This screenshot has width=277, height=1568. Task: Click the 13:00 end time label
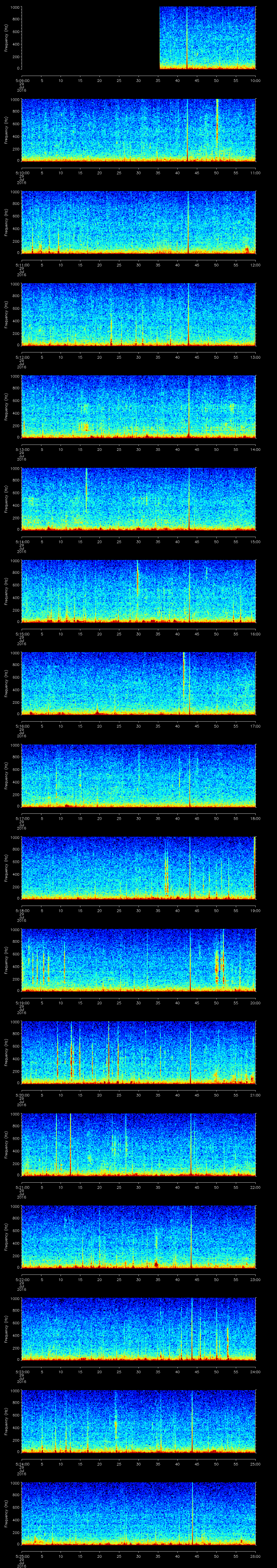tap(255, 357)
